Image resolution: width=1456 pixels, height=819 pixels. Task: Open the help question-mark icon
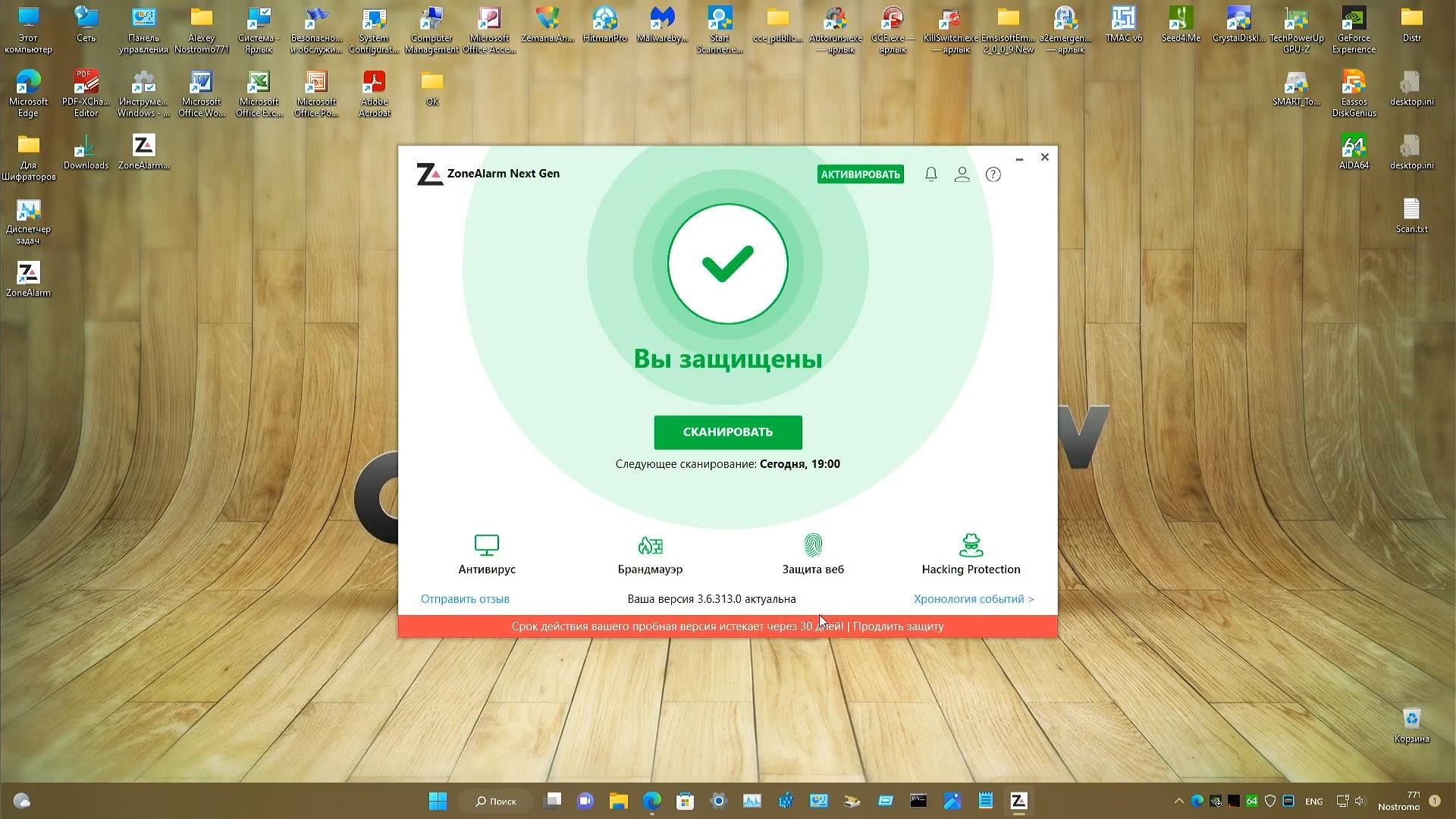pos(993,174)
